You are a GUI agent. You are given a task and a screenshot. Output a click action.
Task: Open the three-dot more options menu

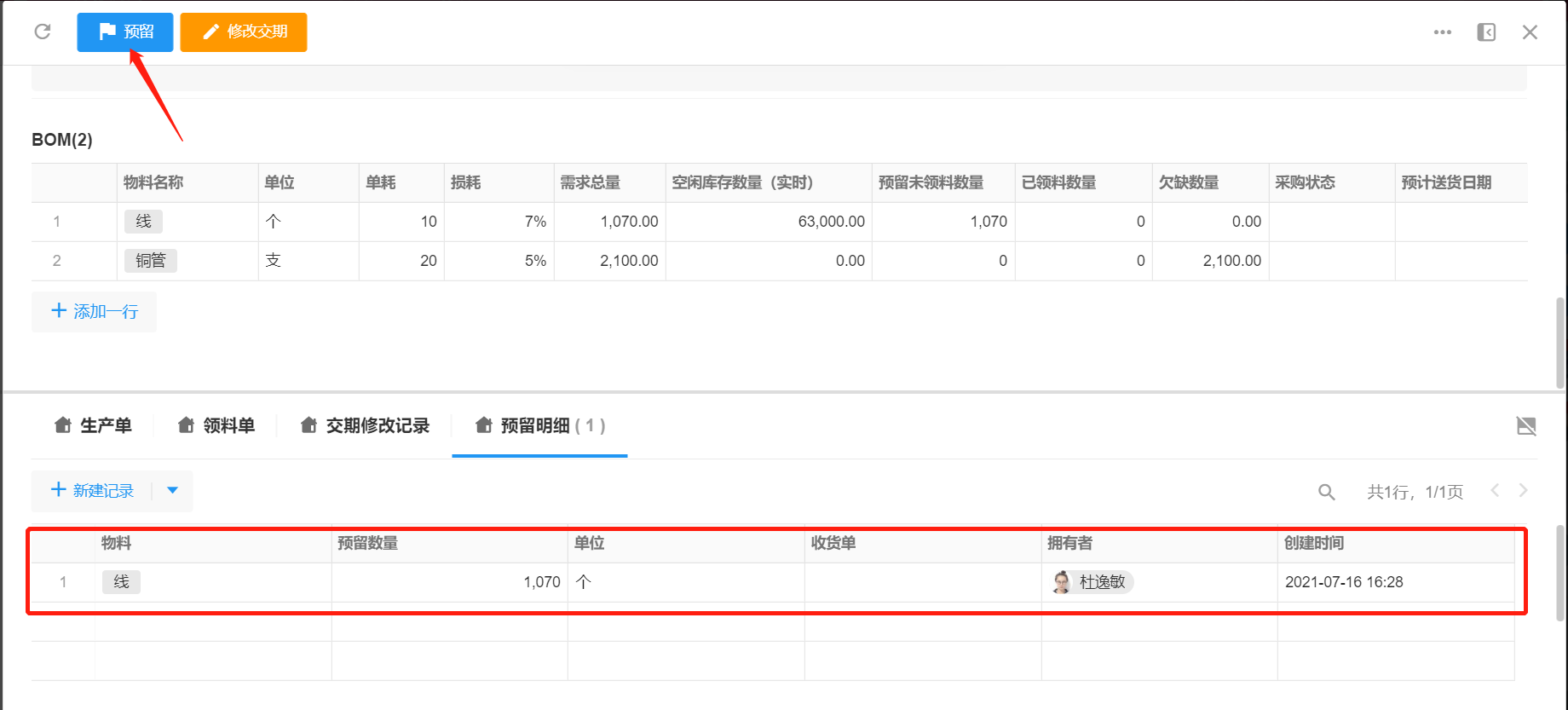coord(1442,32)
